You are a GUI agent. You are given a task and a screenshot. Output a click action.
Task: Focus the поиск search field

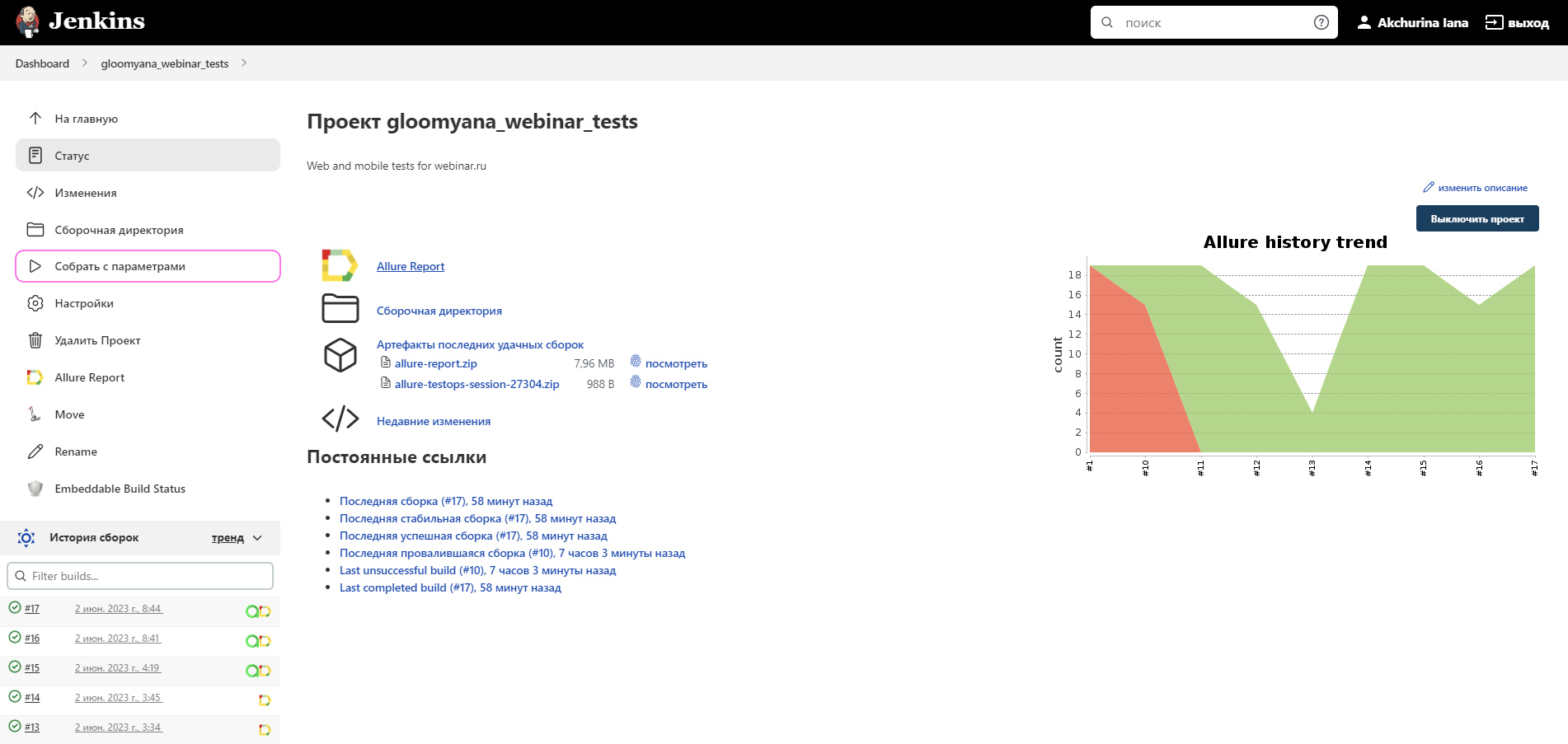1214,22
